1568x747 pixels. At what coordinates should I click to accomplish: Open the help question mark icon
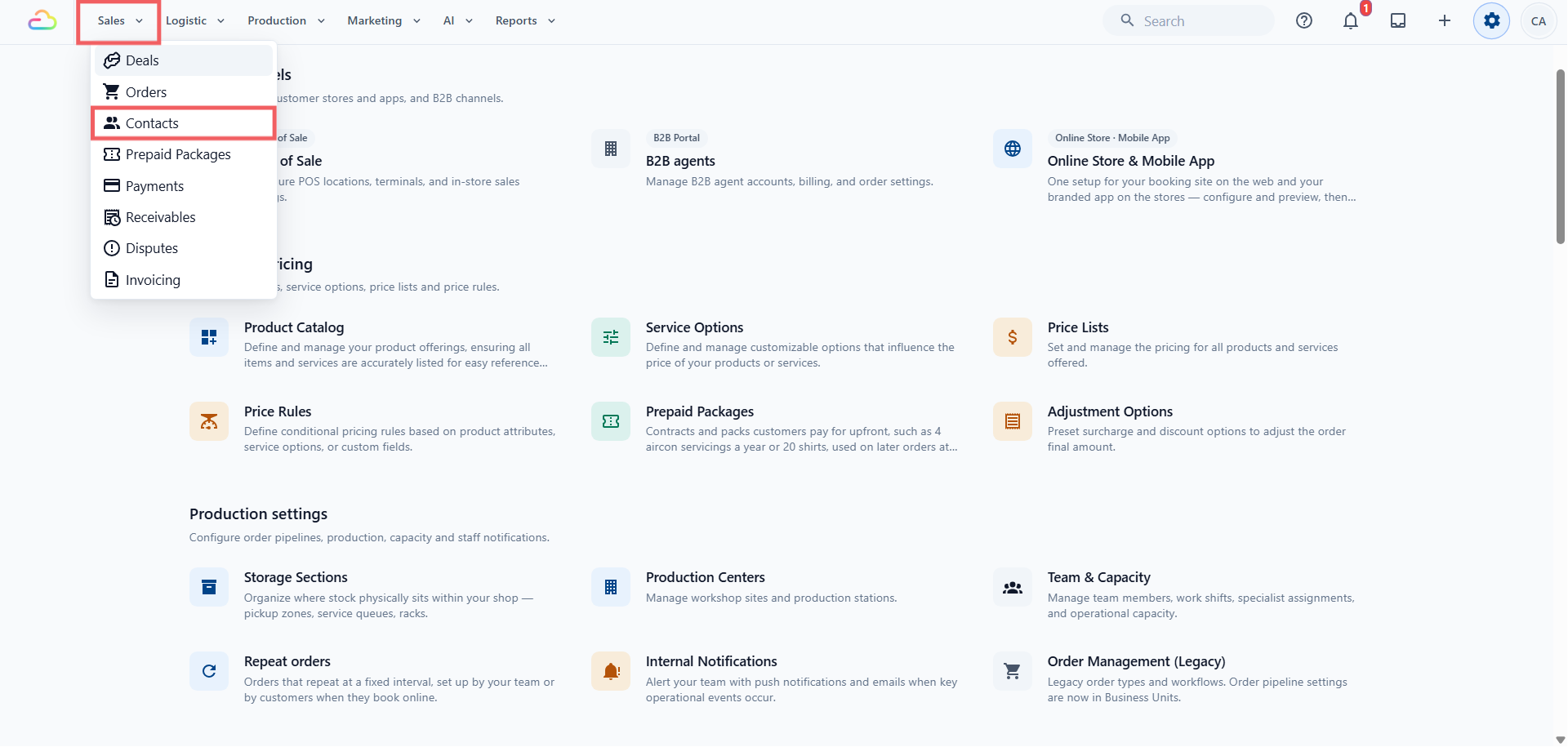pyautogui.click(x=1304, y=20)
